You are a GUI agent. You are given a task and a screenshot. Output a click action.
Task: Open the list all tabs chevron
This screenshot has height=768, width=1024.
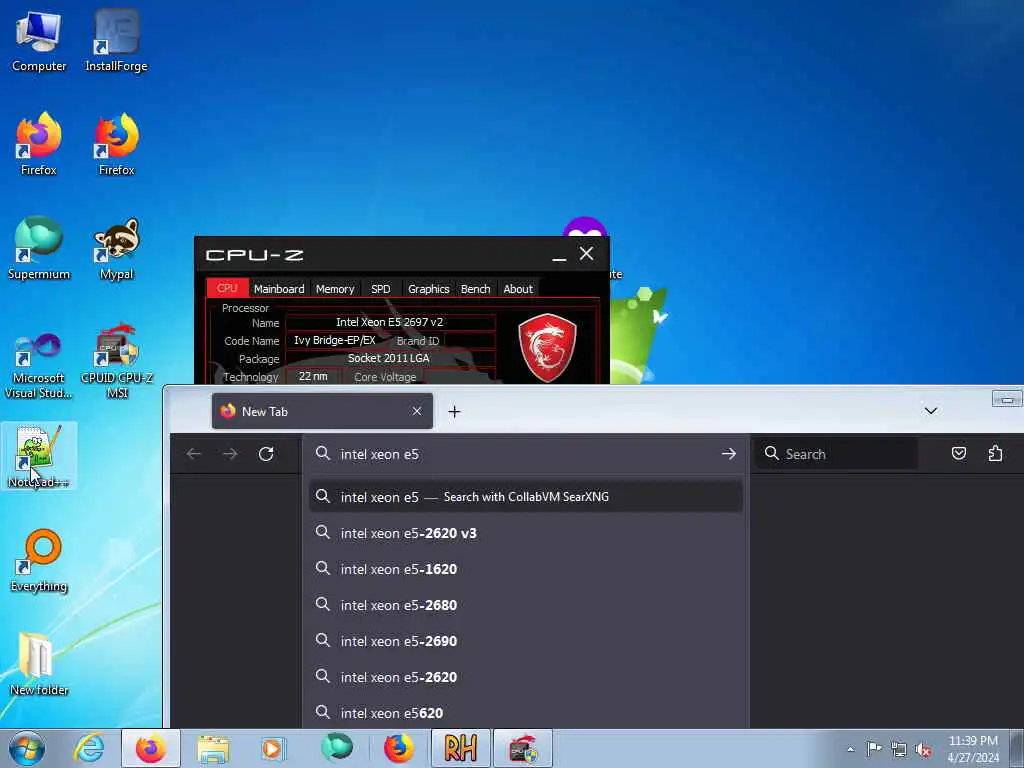click(x=931, y=411)
